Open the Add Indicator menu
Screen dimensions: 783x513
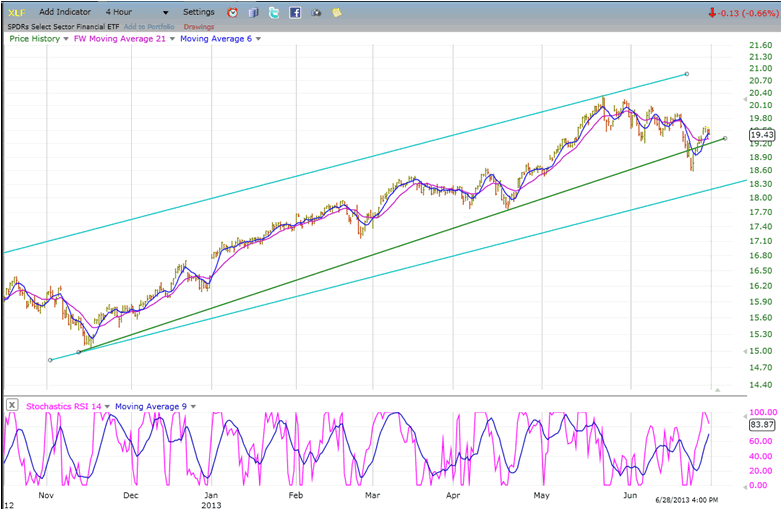67,12
